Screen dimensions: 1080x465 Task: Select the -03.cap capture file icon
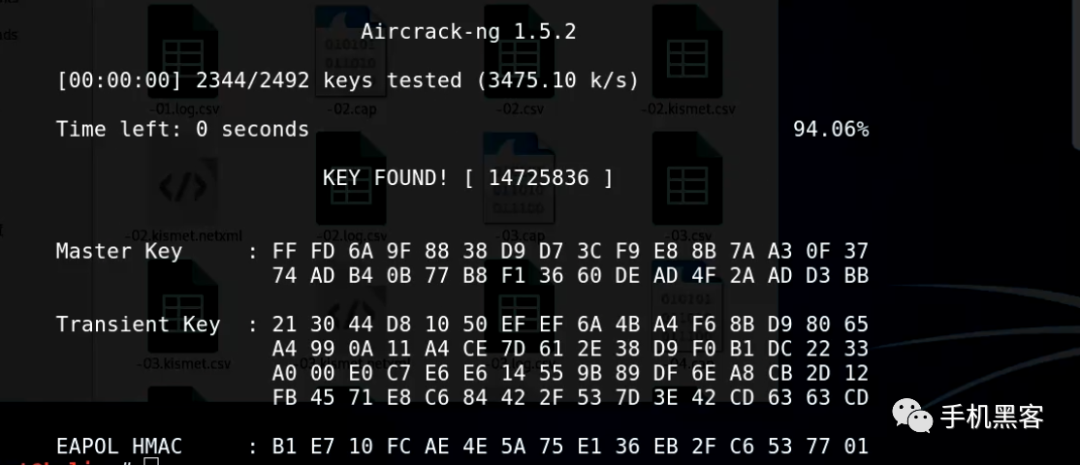point(519,179)
